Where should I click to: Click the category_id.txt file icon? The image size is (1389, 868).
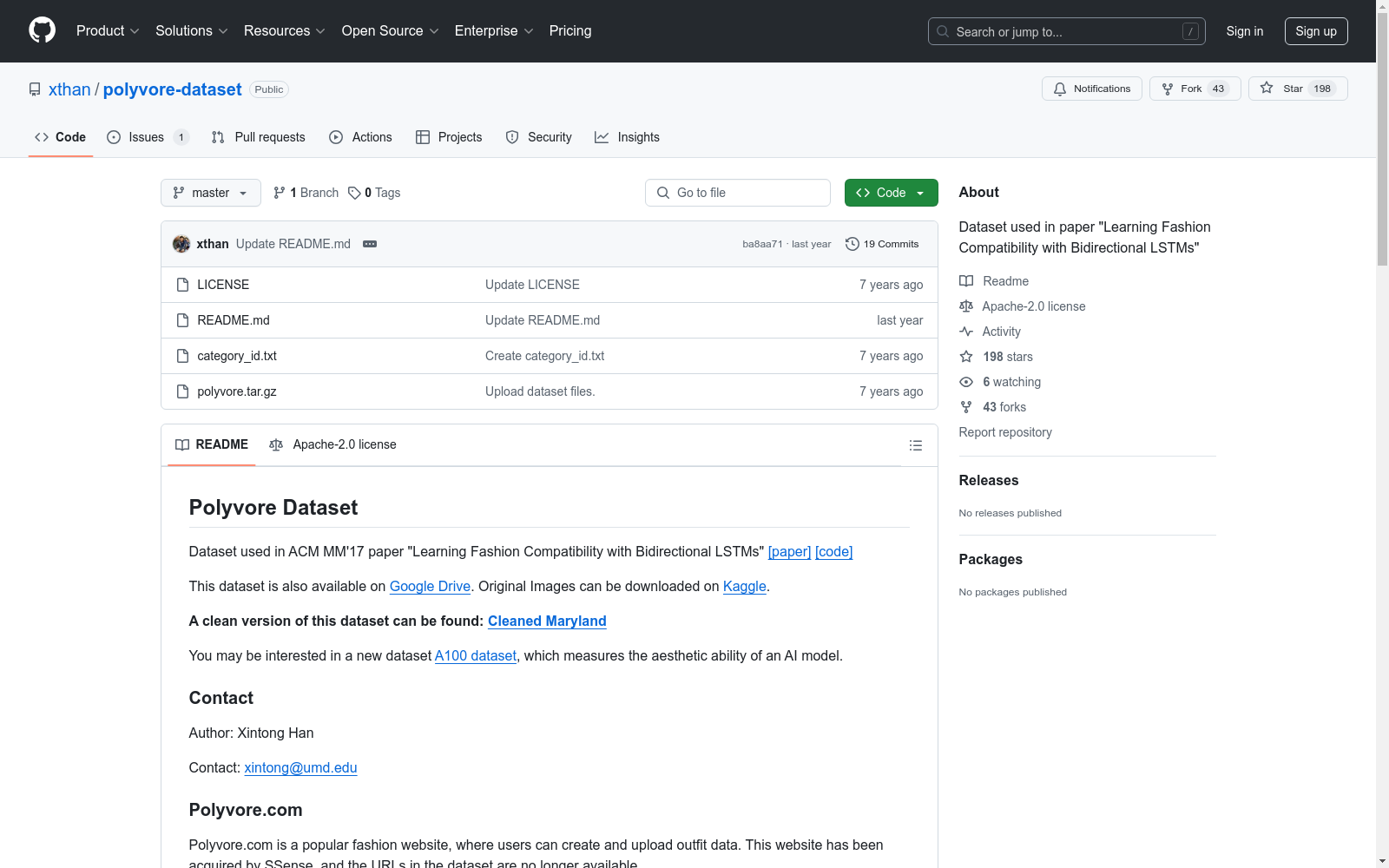coord(182,356)
